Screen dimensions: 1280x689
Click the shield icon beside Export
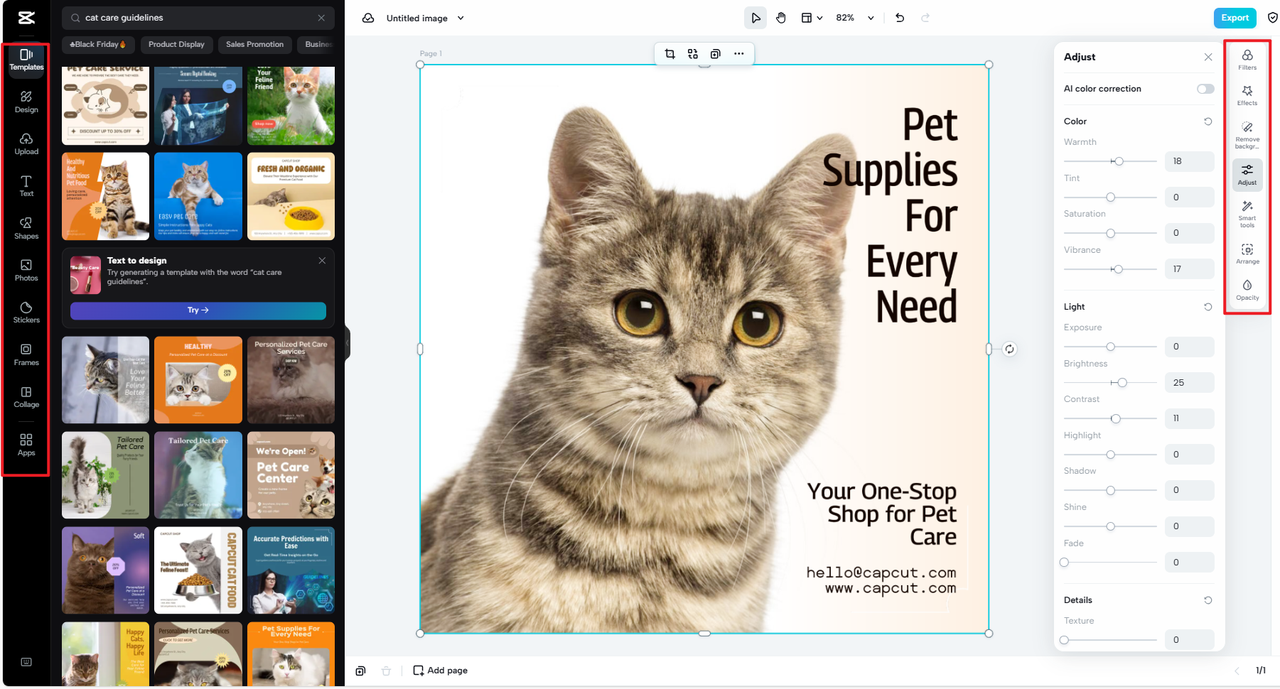pyautogui.click(x=1272, y=18)
